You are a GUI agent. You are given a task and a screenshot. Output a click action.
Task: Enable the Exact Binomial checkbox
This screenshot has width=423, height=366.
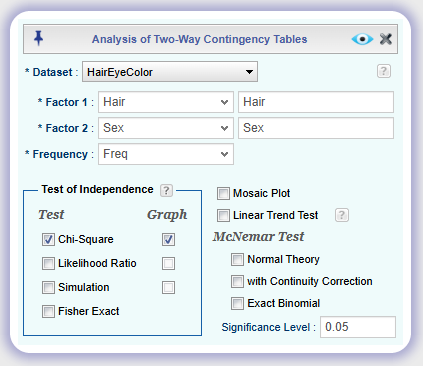click(x=237, y=303)
